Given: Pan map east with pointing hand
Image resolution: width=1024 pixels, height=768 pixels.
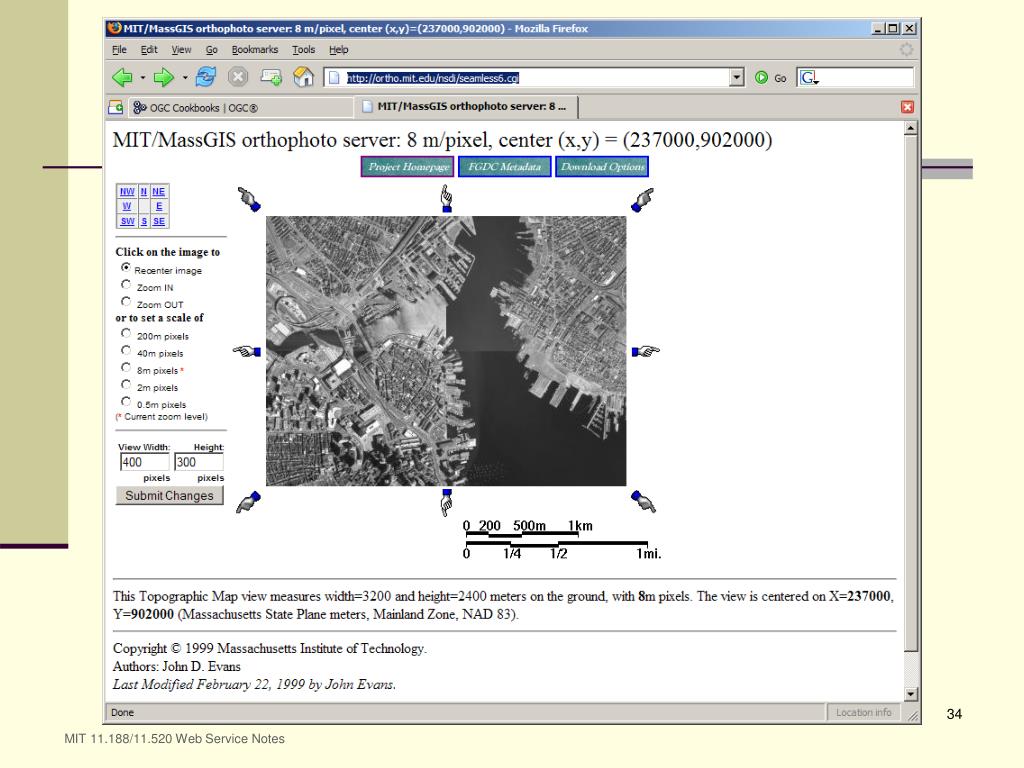Looking at the screenshot, I should point(646,351).
